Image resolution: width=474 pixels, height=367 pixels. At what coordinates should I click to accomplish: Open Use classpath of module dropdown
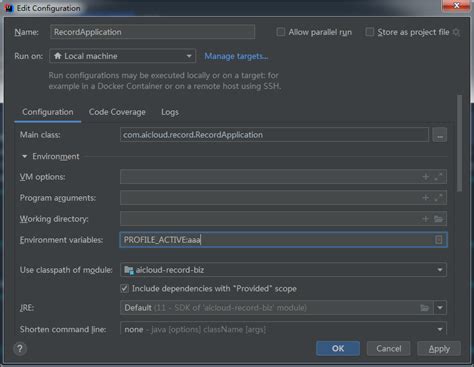(283, 270)
